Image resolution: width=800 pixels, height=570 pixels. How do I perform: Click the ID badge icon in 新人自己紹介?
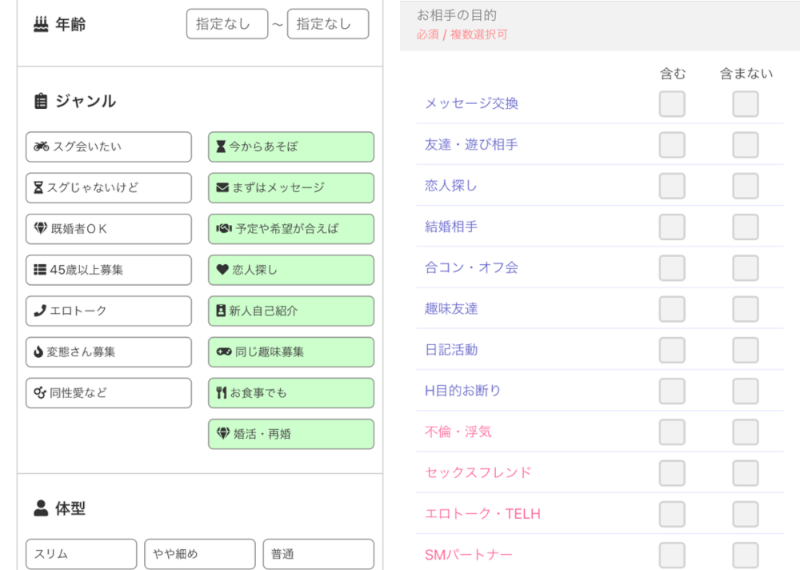pos(221,311)
